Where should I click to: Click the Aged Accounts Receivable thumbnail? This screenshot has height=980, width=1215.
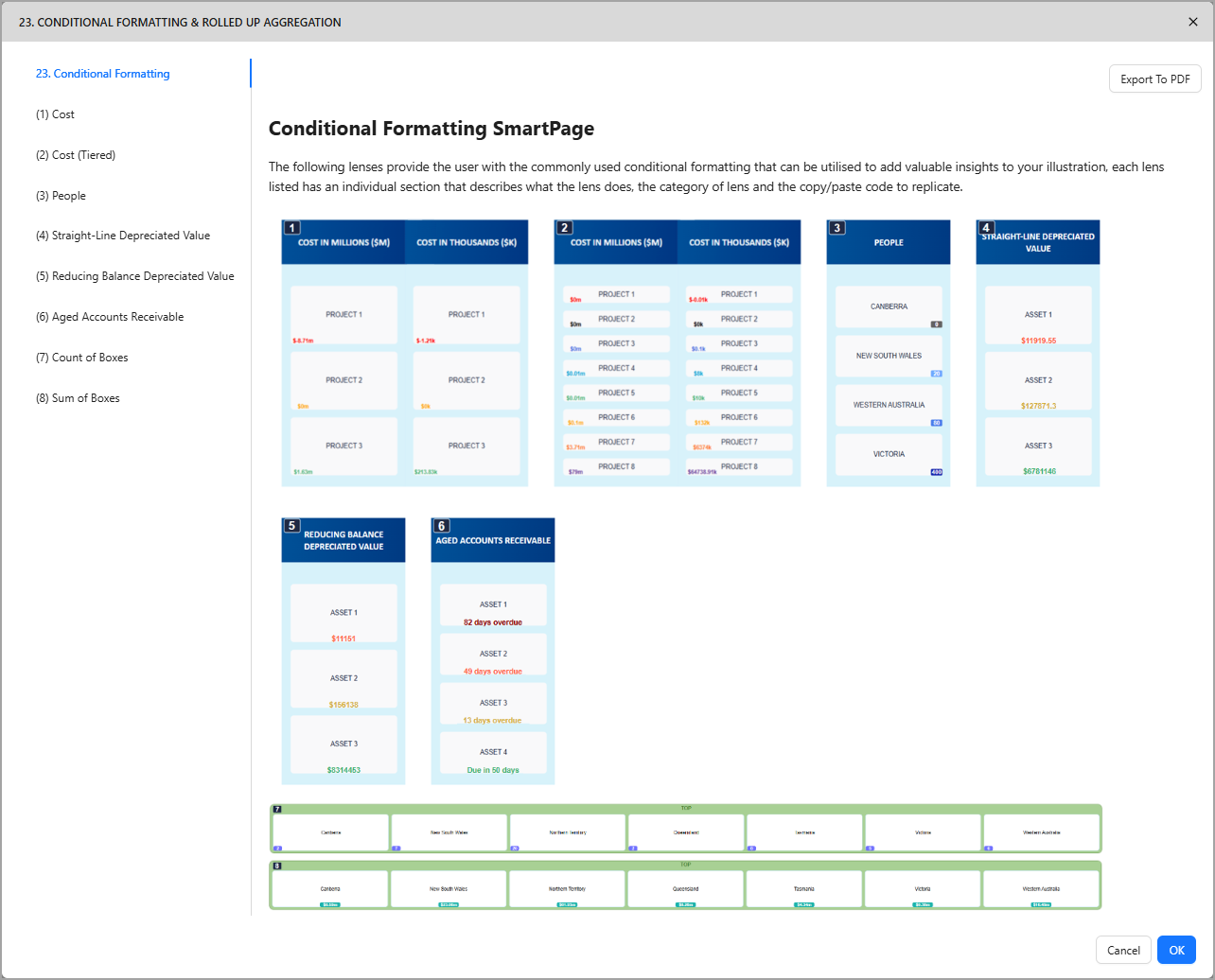click(x=492, y=651)
